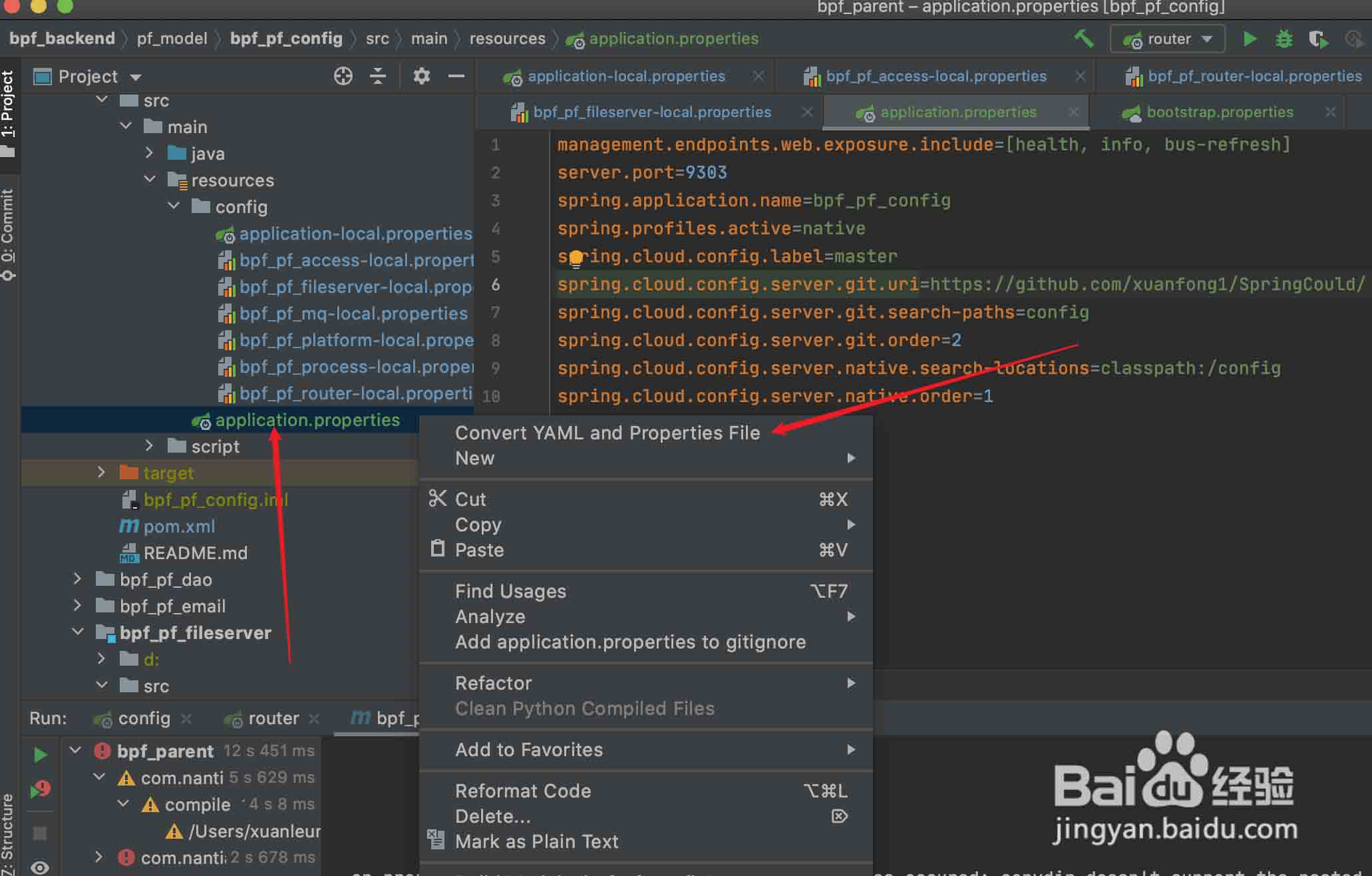Image resolution: width=1372 pixels, height=876 pixels.
Task: Select Find Usages from context menu
Action: click(x=510, y=591)
